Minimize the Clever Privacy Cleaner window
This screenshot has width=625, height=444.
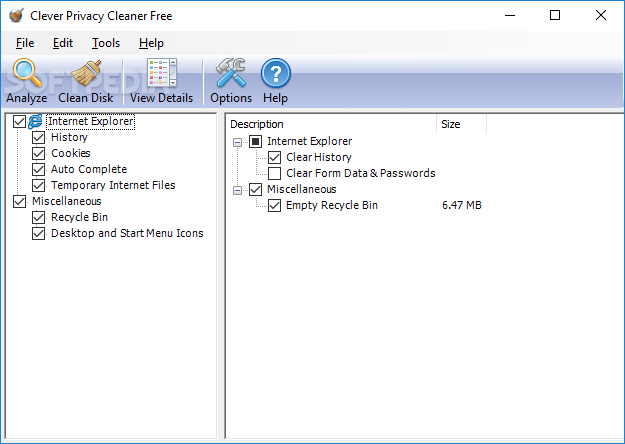[510, 16]
